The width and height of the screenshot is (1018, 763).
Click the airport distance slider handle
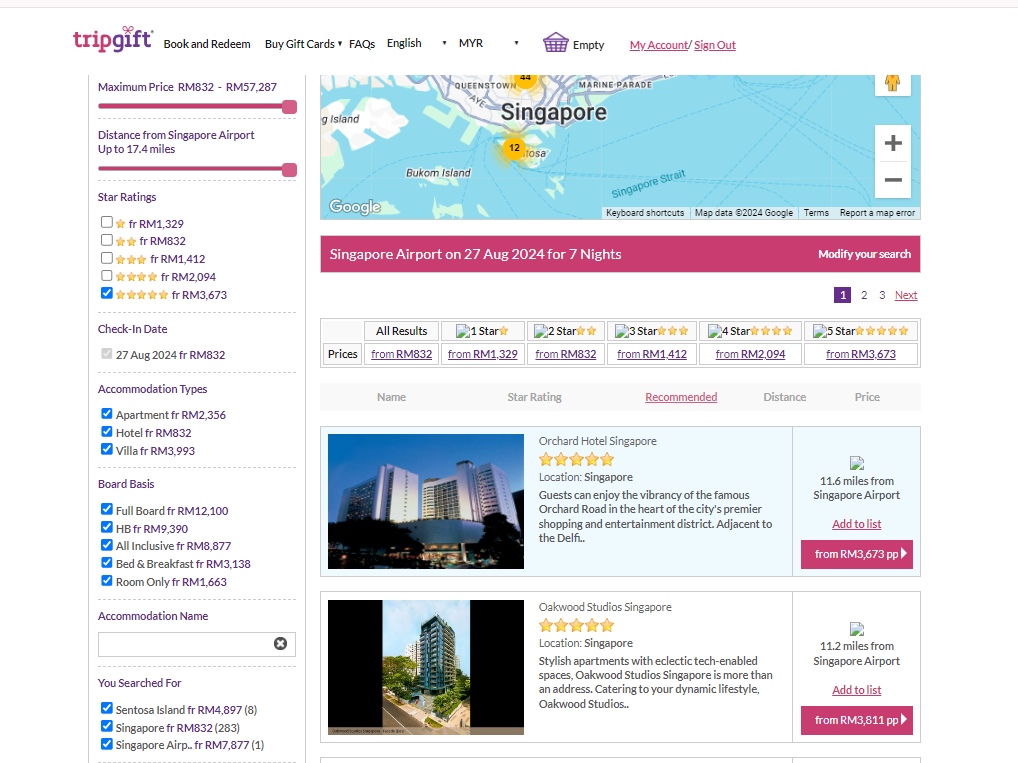pyautogui.click(x=290, y=169)
